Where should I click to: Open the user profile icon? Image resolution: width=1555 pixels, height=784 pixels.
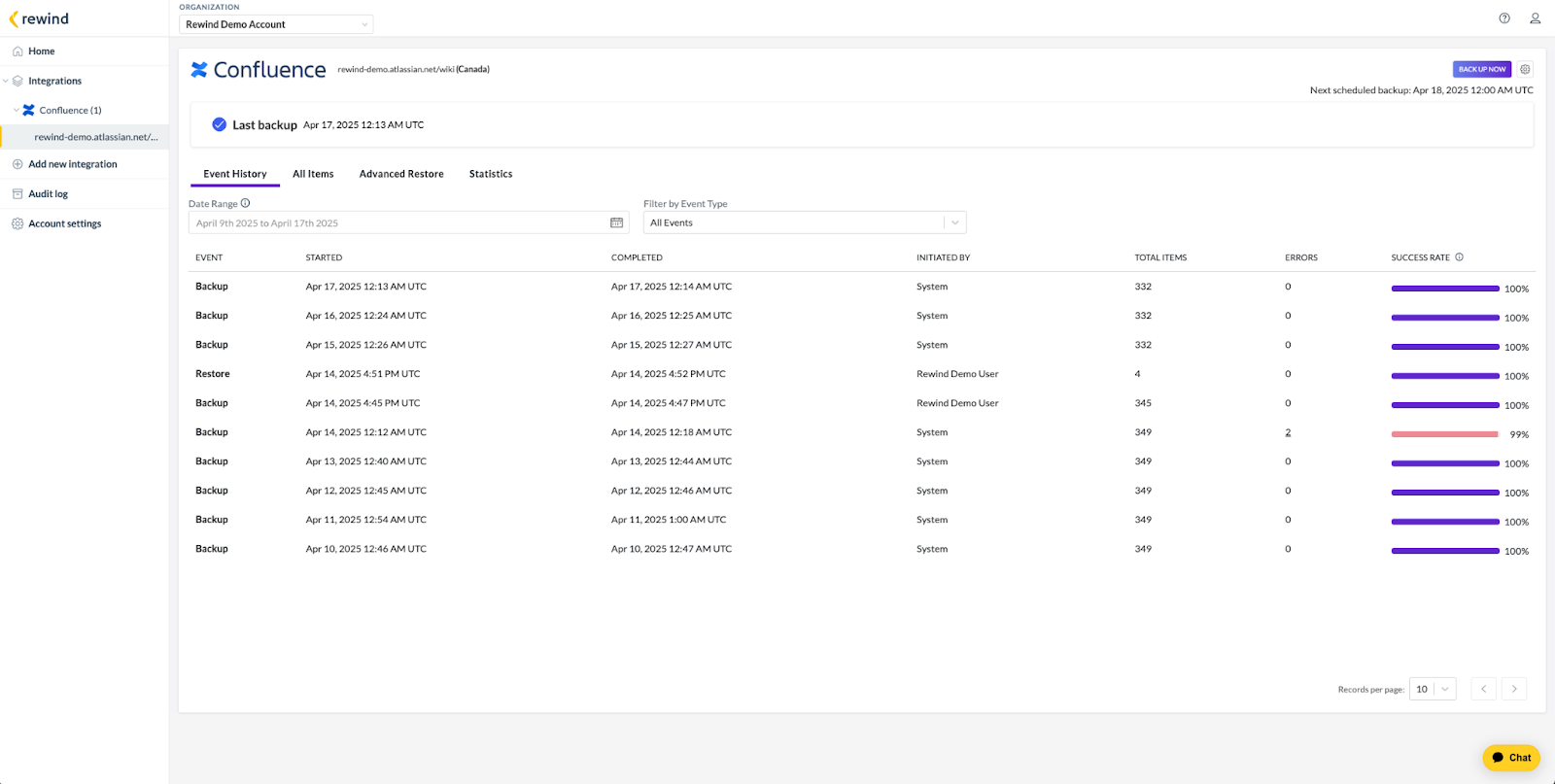[x=1536, y=18]
